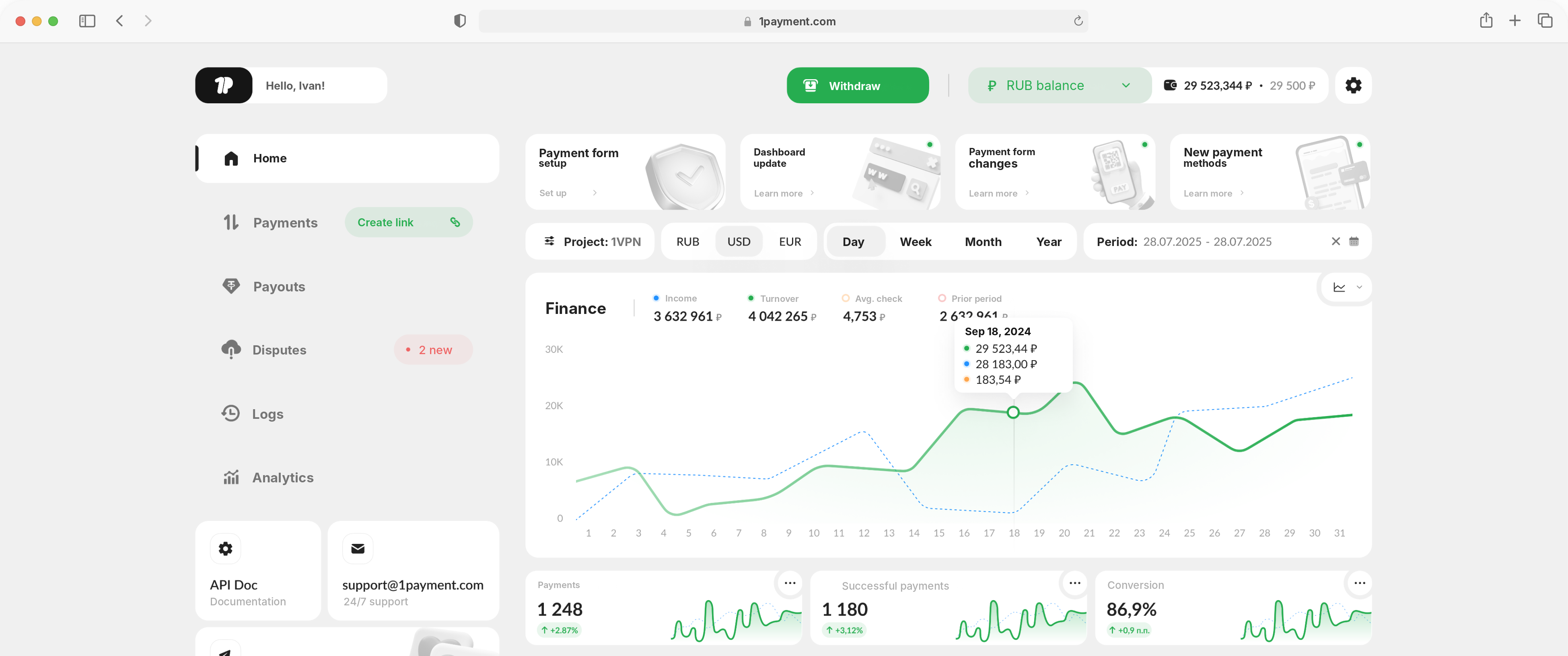Open the Conversion card options menu
Viewport: 1568px width, 656px height.
pyautogui.click(x=1359, y=583)
